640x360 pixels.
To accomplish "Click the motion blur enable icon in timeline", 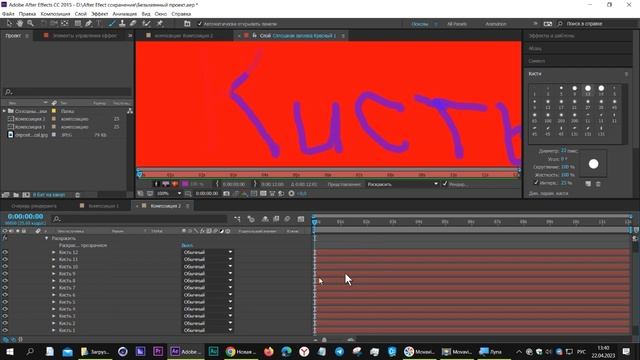I will (287, 219).
